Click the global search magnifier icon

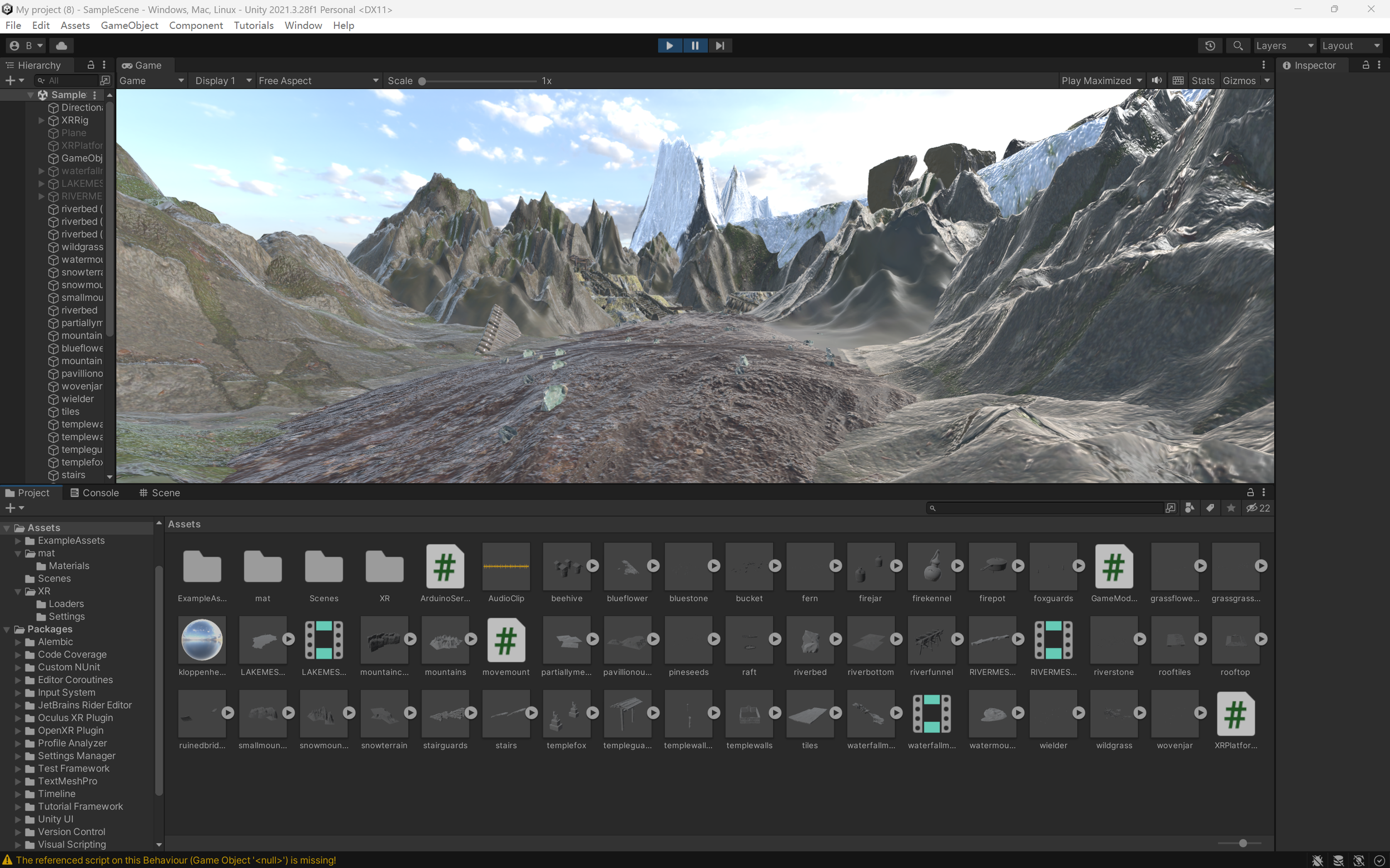tap(1238, 46)
